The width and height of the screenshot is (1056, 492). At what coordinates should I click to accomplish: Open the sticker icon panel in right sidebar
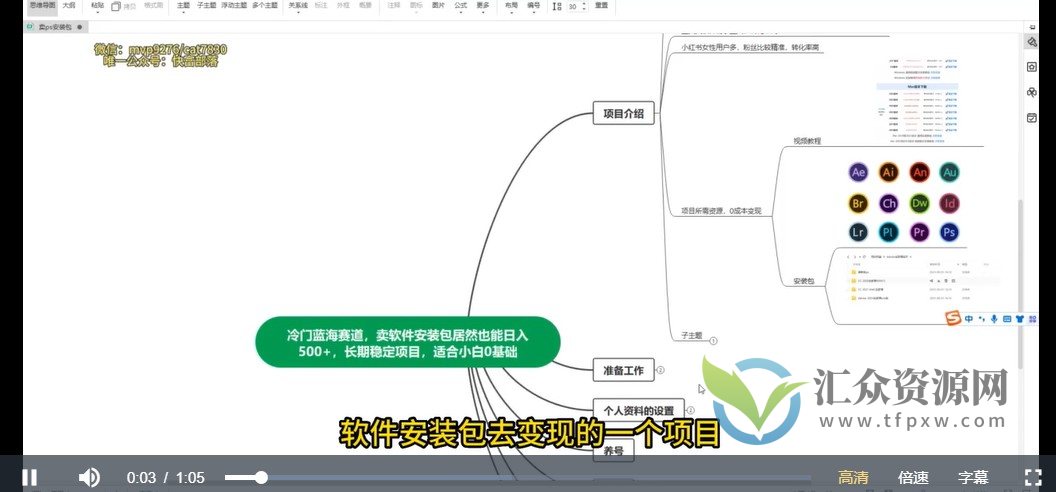pos(1031,67)
